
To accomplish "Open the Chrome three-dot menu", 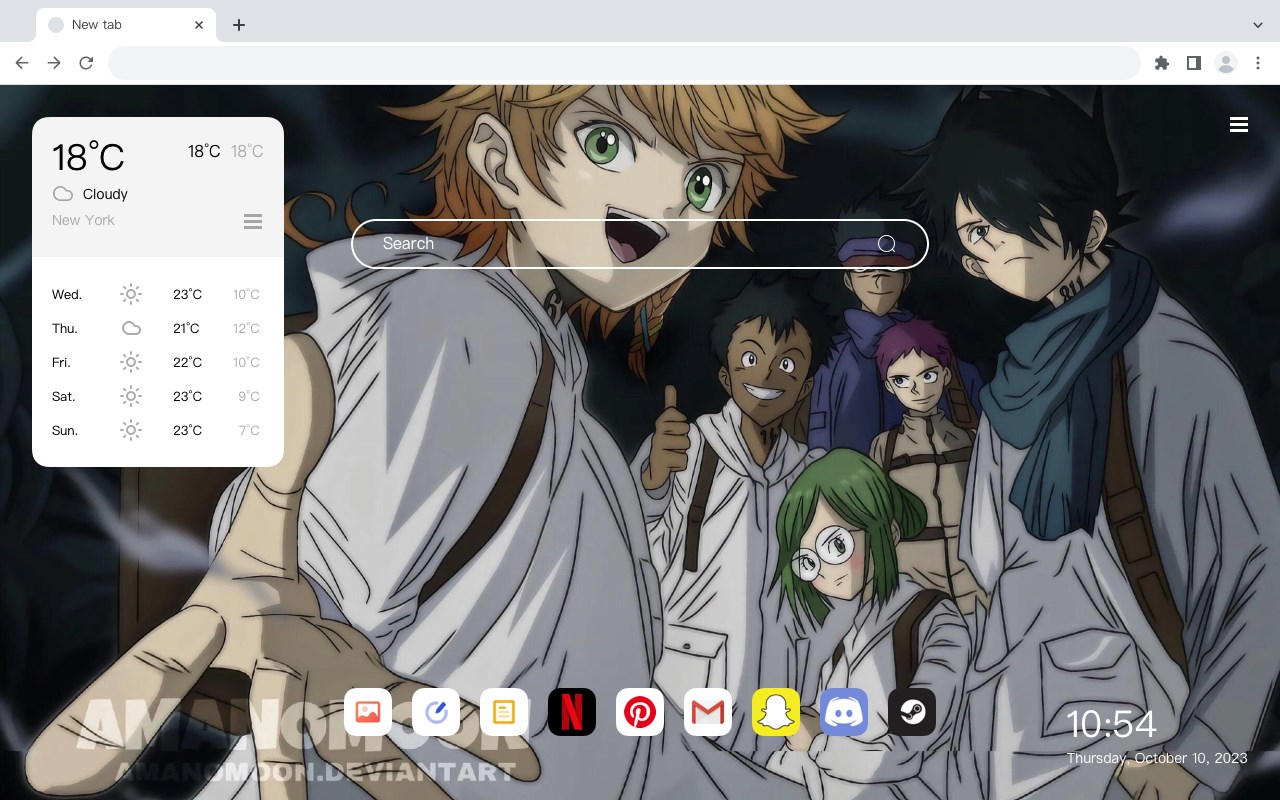I will [1258, 63].
